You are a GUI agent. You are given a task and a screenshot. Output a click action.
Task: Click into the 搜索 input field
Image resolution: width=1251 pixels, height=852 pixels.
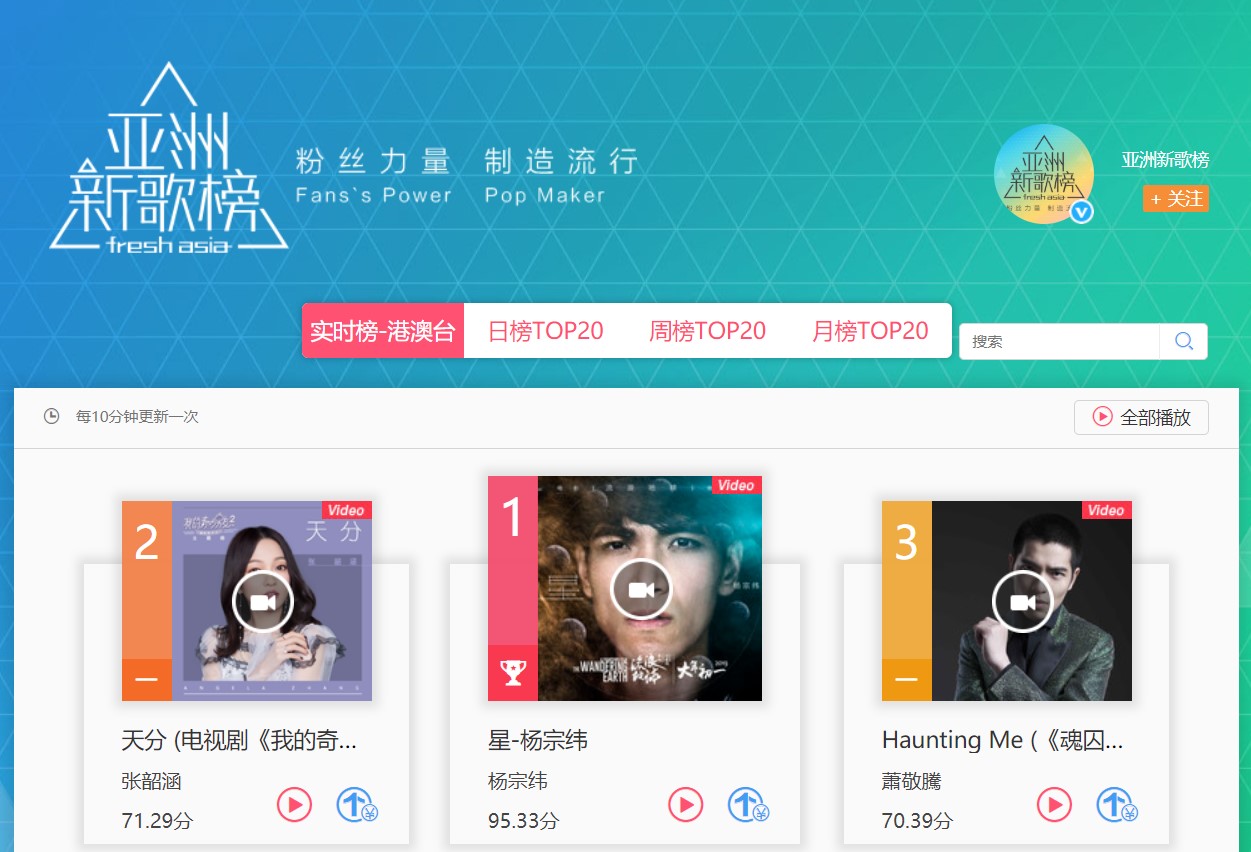[x=1059, y=341]
